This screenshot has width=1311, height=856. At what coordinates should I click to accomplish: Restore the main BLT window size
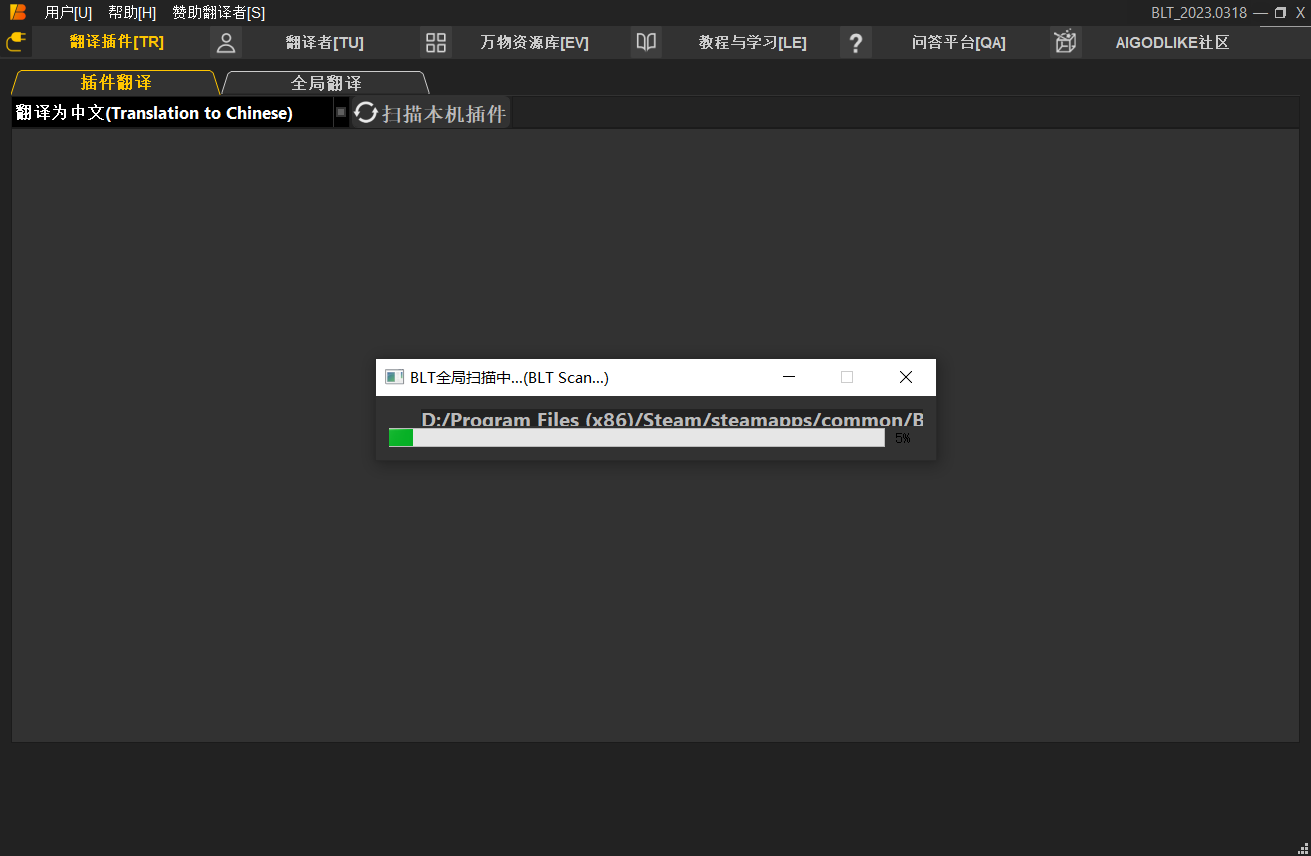1280,13
